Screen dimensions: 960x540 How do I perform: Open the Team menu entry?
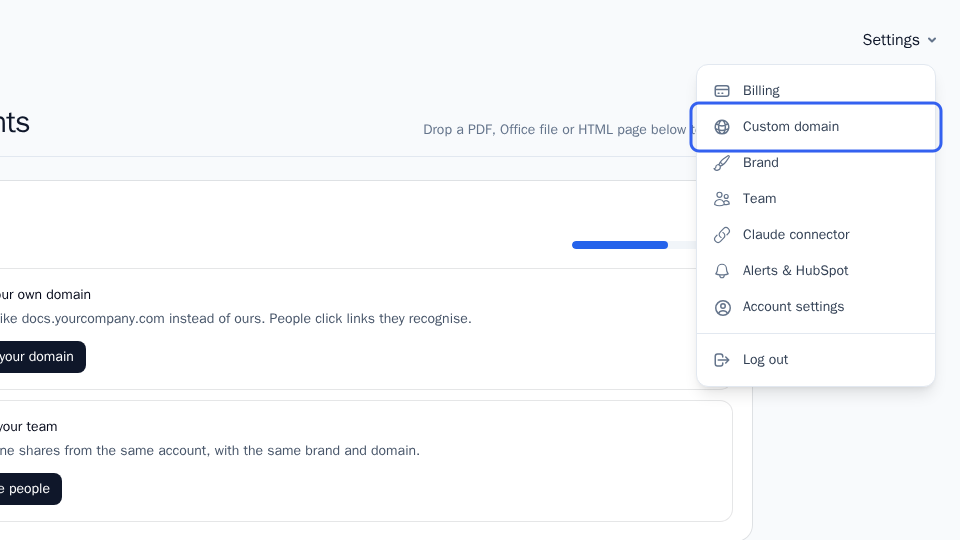[x=816, y=199]
